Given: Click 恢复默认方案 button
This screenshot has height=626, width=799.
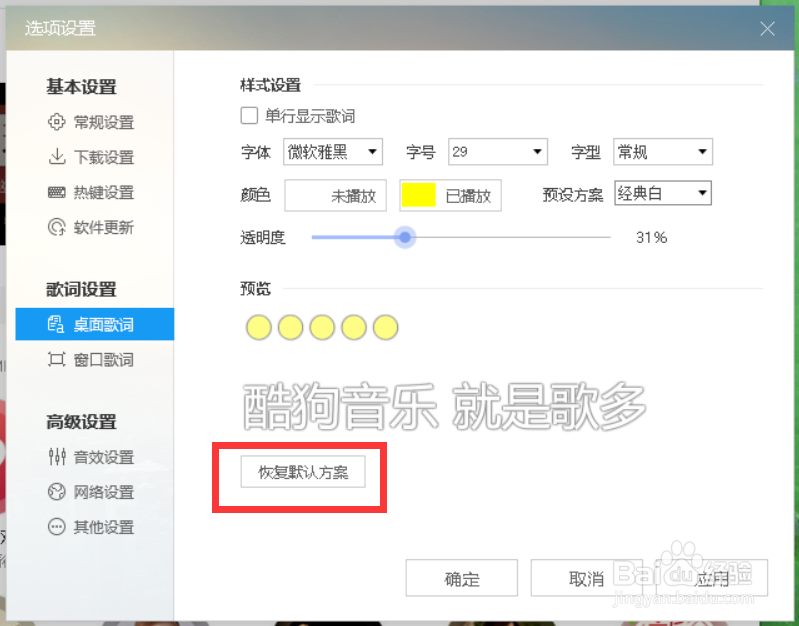Looking at the screenshot, I should pyautogui.click(x=303, y=472).
